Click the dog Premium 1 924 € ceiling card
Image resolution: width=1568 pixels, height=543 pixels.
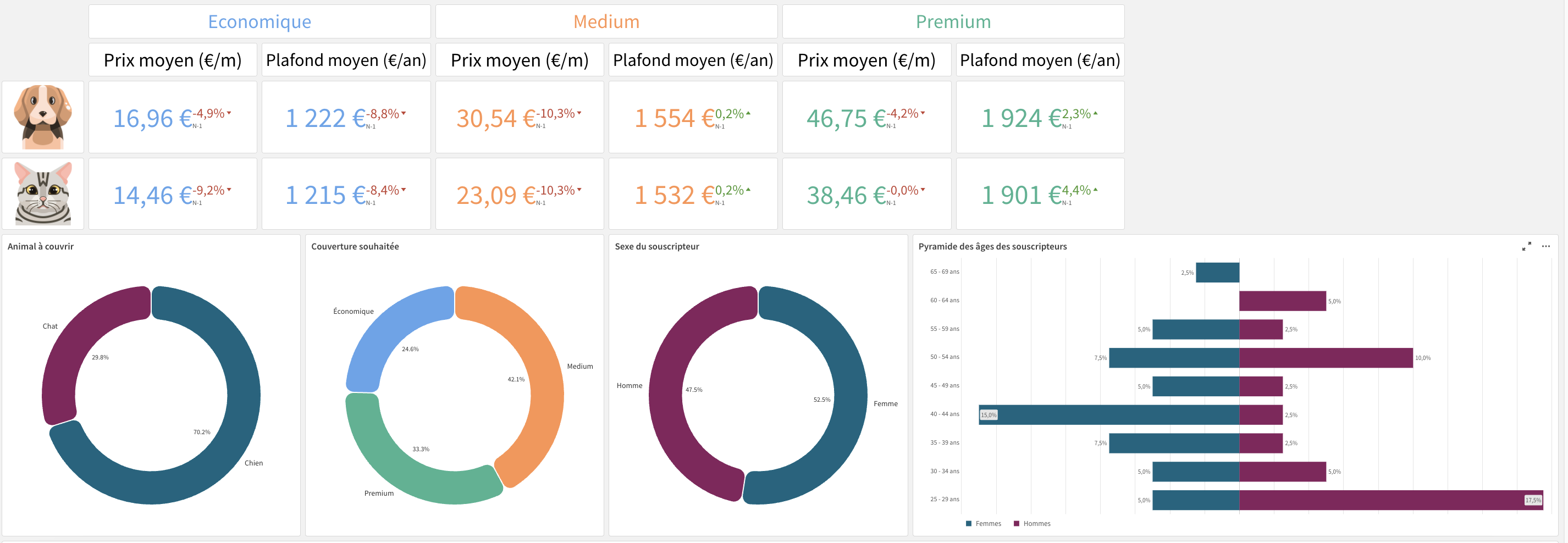pyautogui.click(x=1040, y=117)
